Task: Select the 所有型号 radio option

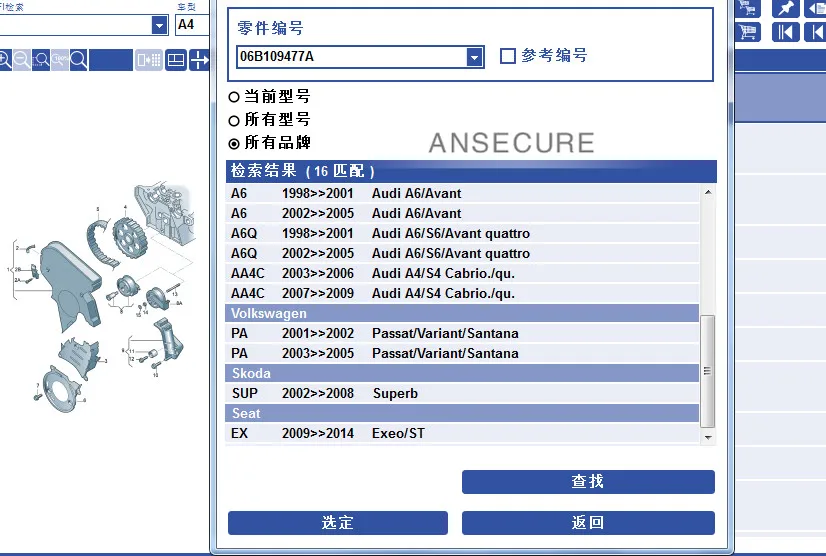Action: (234, 121)
